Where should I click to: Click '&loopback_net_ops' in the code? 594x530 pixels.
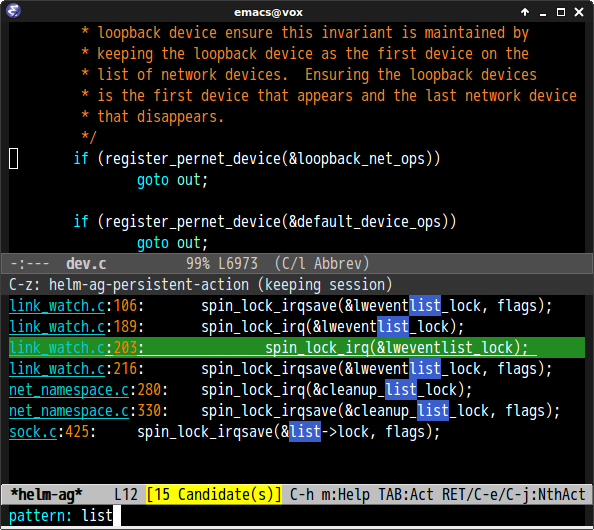[356, 159]
